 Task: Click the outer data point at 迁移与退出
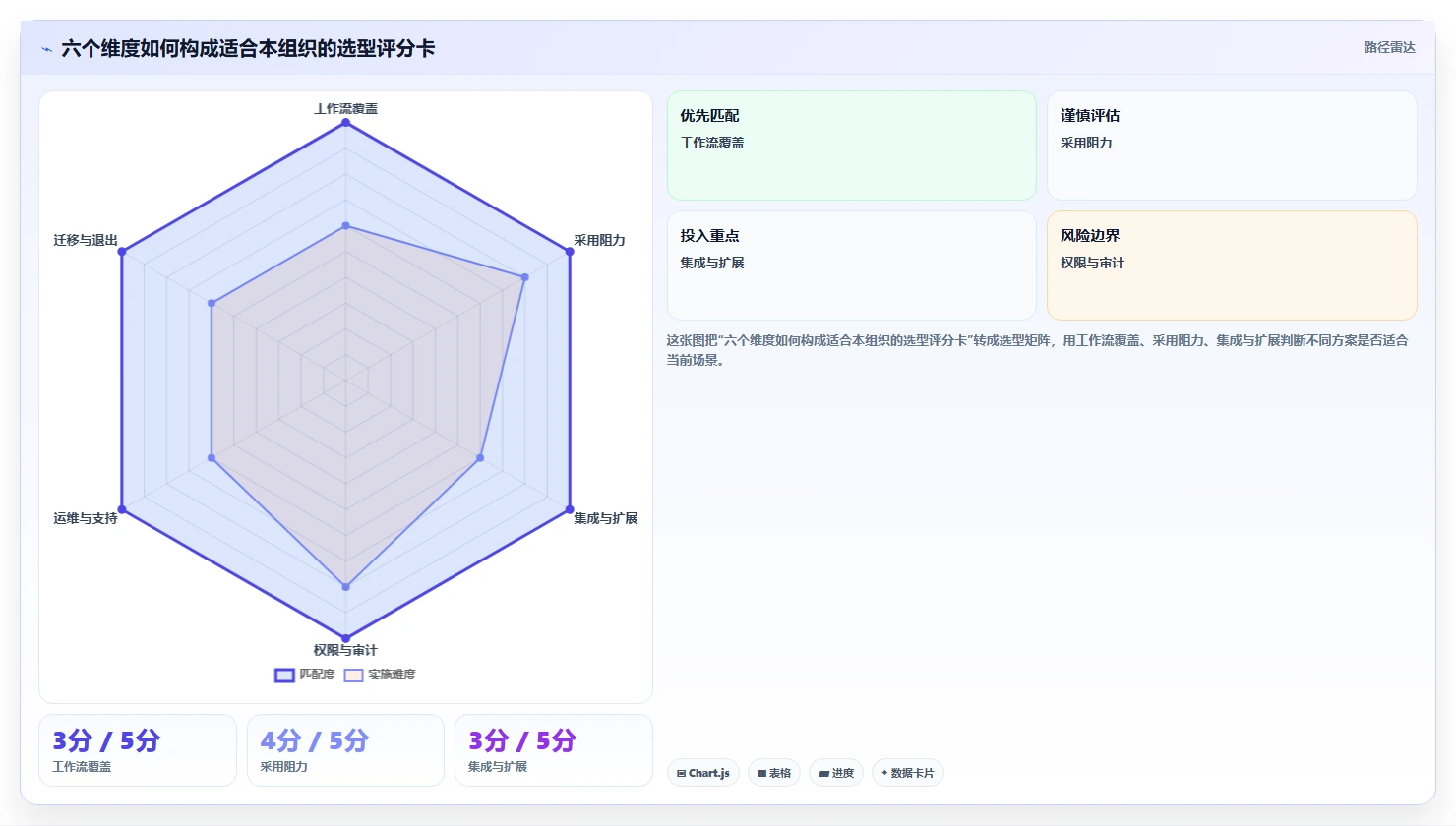122,252
